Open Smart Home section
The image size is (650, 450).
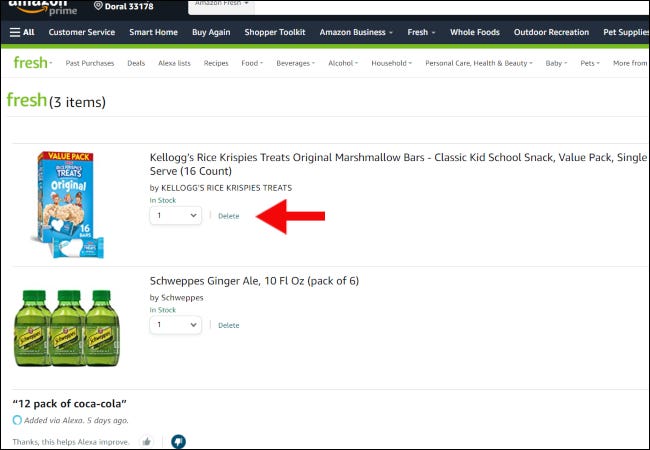click(x=153, y=32)
